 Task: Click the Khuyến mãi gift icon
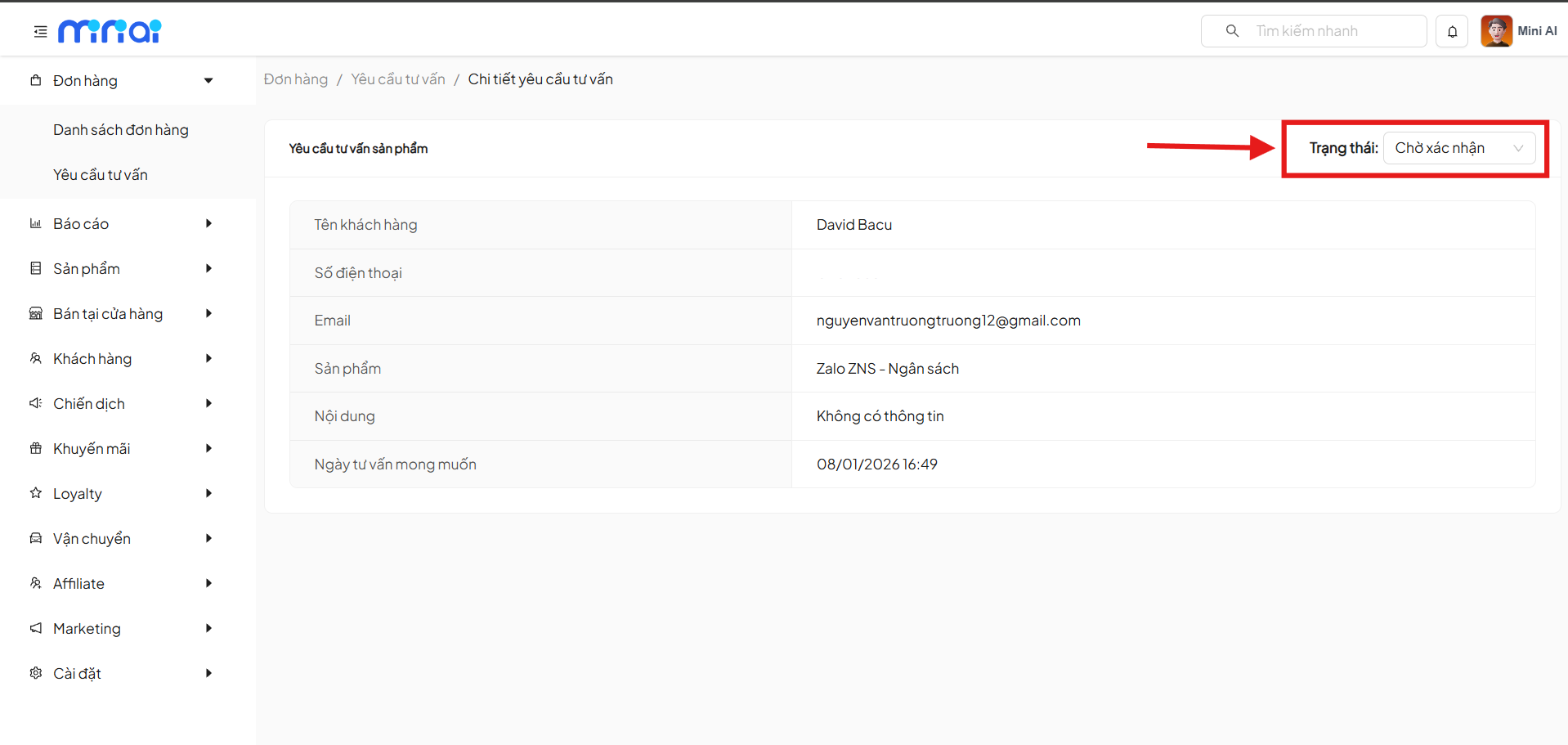(x=36, y=448)
